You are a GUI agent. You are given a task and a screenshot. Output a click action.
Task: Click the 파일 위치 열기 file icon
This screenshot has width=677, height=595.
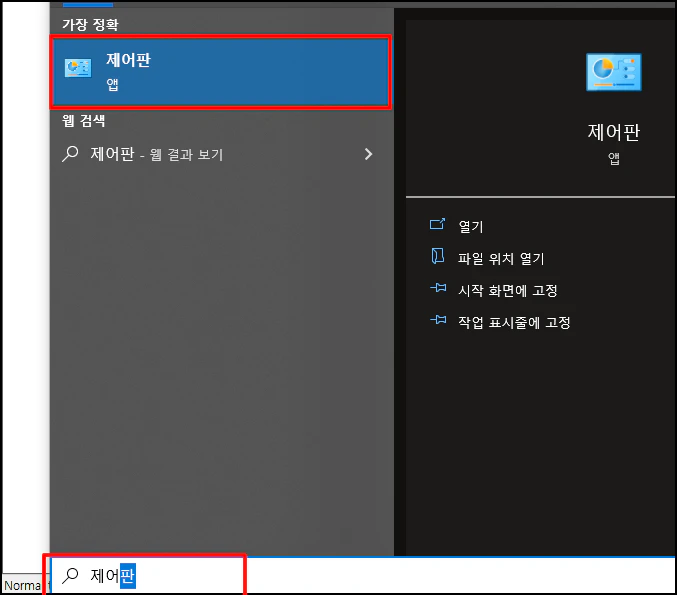pos(438,256)
